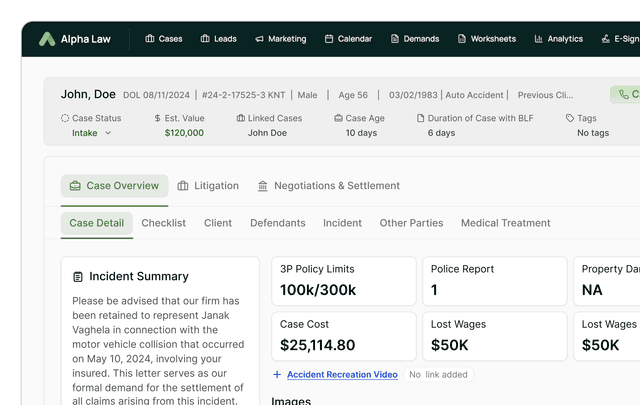640x405 pixels.
Task: Click the Incident Summary document icon
Action: pyautogui.click(x=78, y=277)
